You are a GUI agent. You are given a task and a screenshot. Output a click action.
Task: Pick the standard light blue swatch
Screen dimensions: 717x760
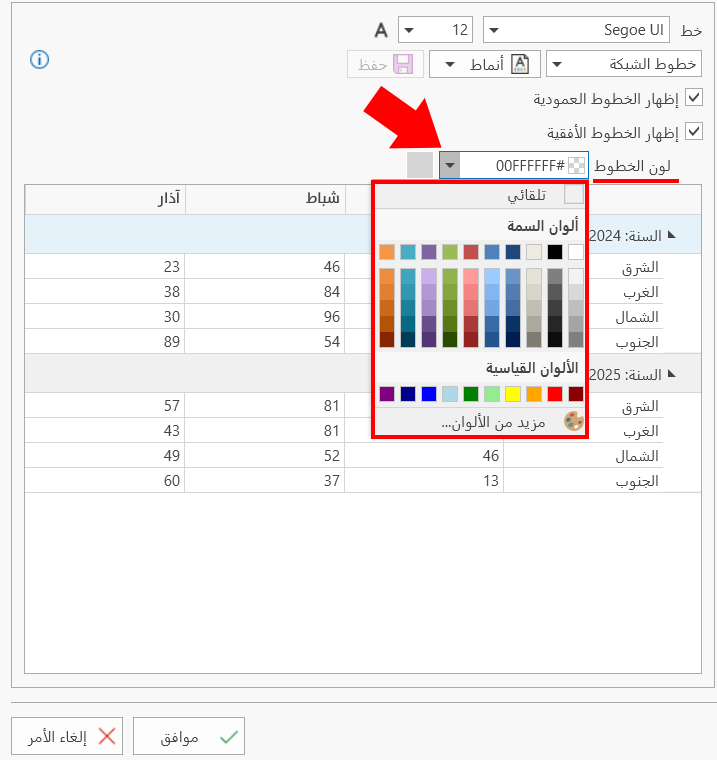pyautogui.click(x=450, y=394)
